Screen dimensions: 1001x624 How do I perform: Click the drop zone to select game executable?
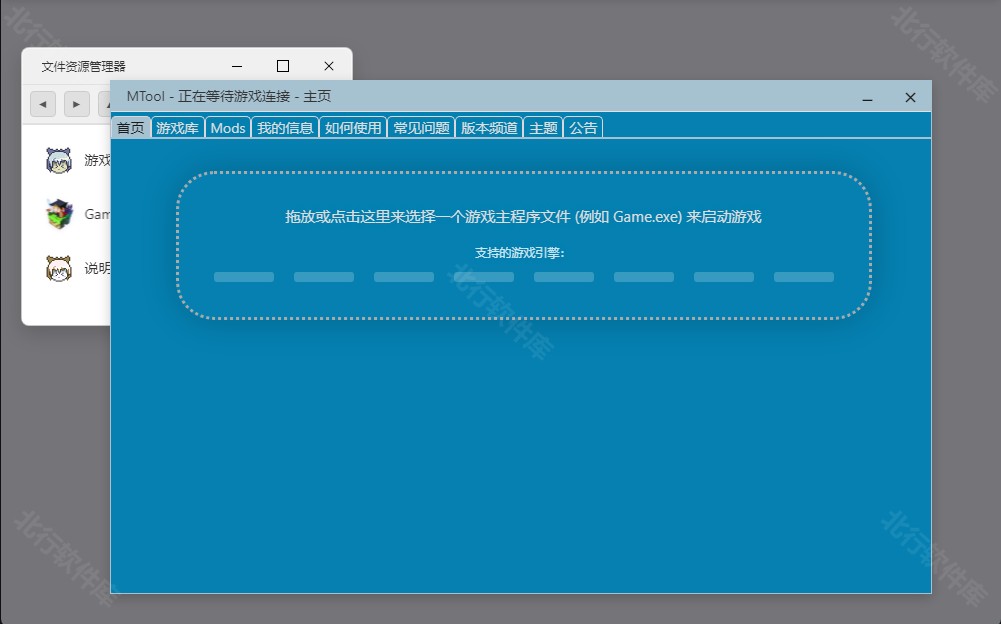pos(523,217)
